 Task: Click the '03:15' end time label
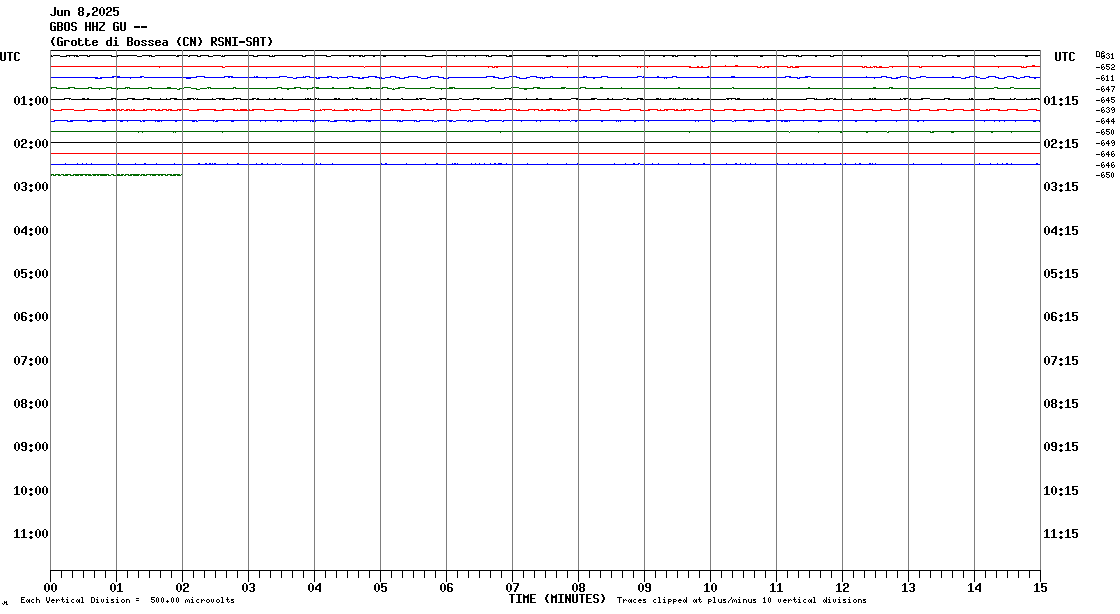tap(1061, 187)
